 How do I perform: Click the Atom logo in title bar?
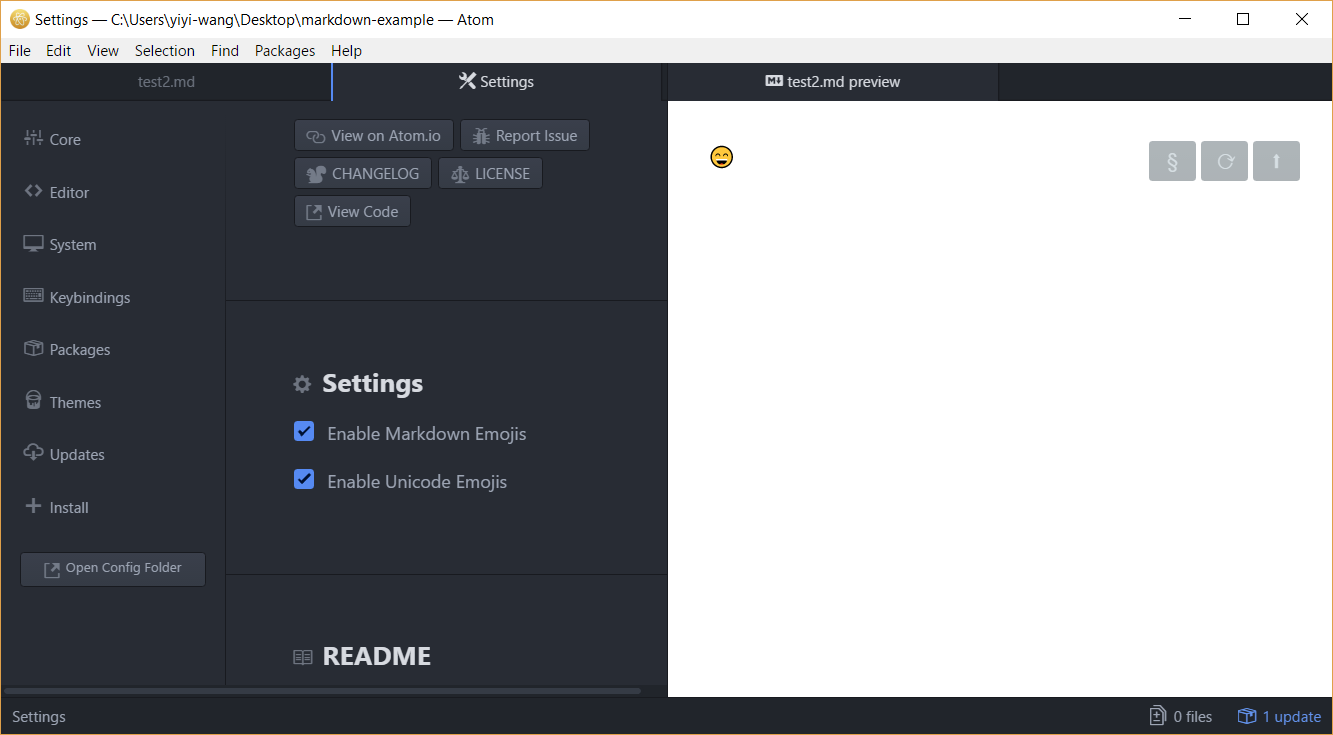[x=19, y=19]
